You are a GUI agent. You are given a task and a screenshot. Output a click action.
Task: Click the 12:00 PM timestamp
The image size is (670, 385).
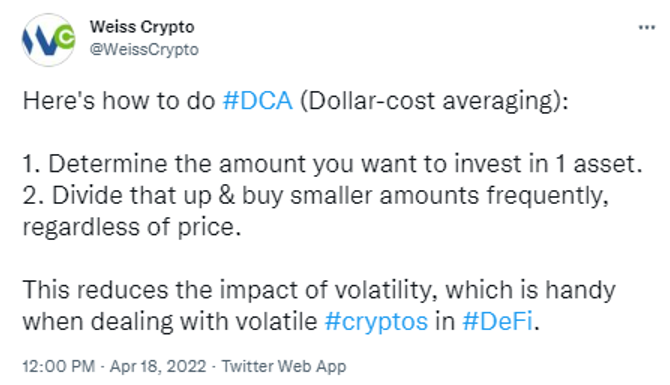[x=59, y=366]
